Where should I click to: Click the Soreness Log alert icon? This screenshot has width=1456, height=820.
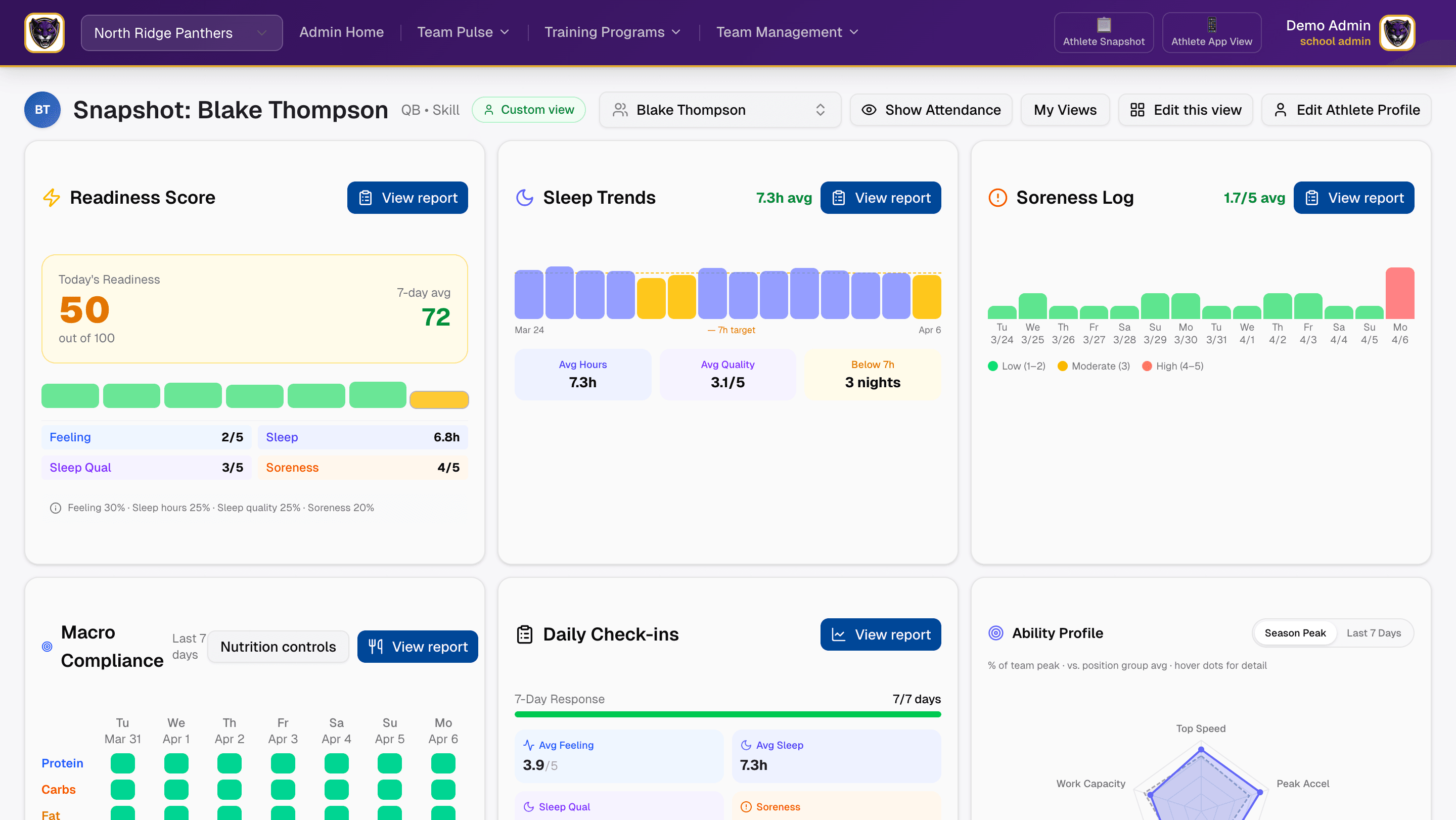point(997,198)
